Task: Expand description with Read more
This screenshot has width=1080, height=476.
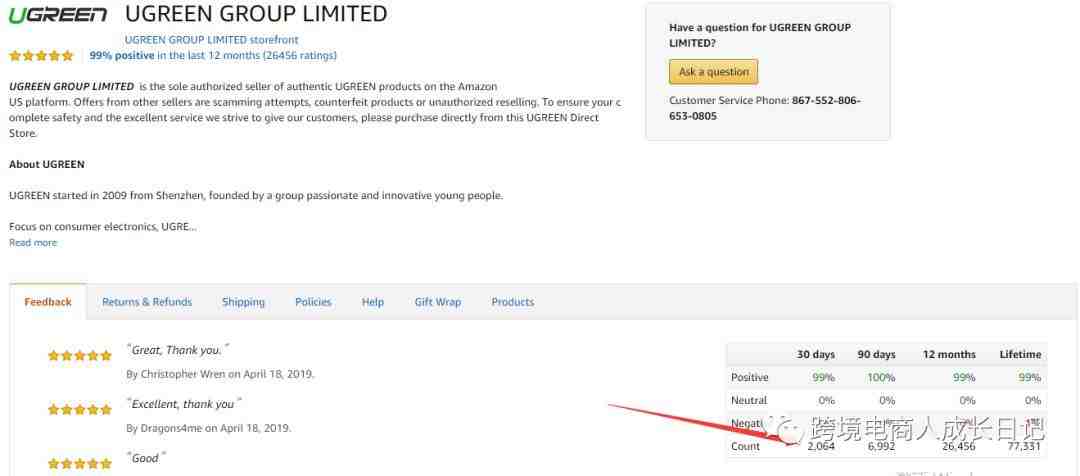Action: point(33,242)
